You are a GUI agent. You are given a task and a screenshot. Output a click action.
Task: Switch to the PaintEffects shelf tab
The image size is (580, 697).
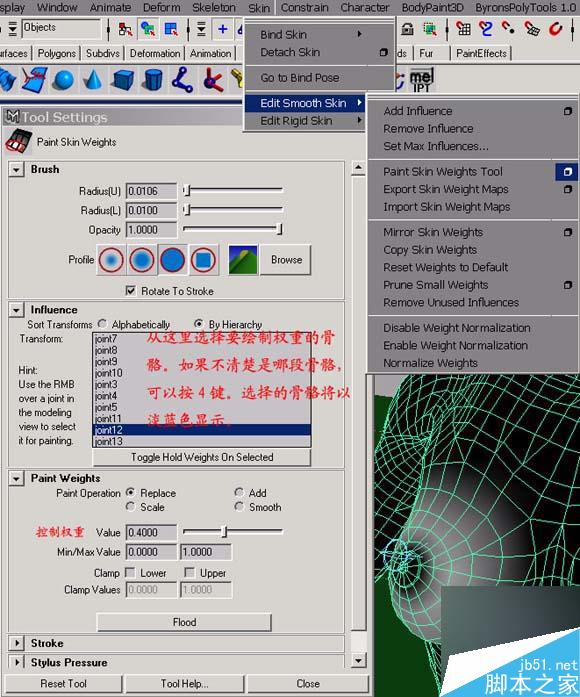(481, 53)
